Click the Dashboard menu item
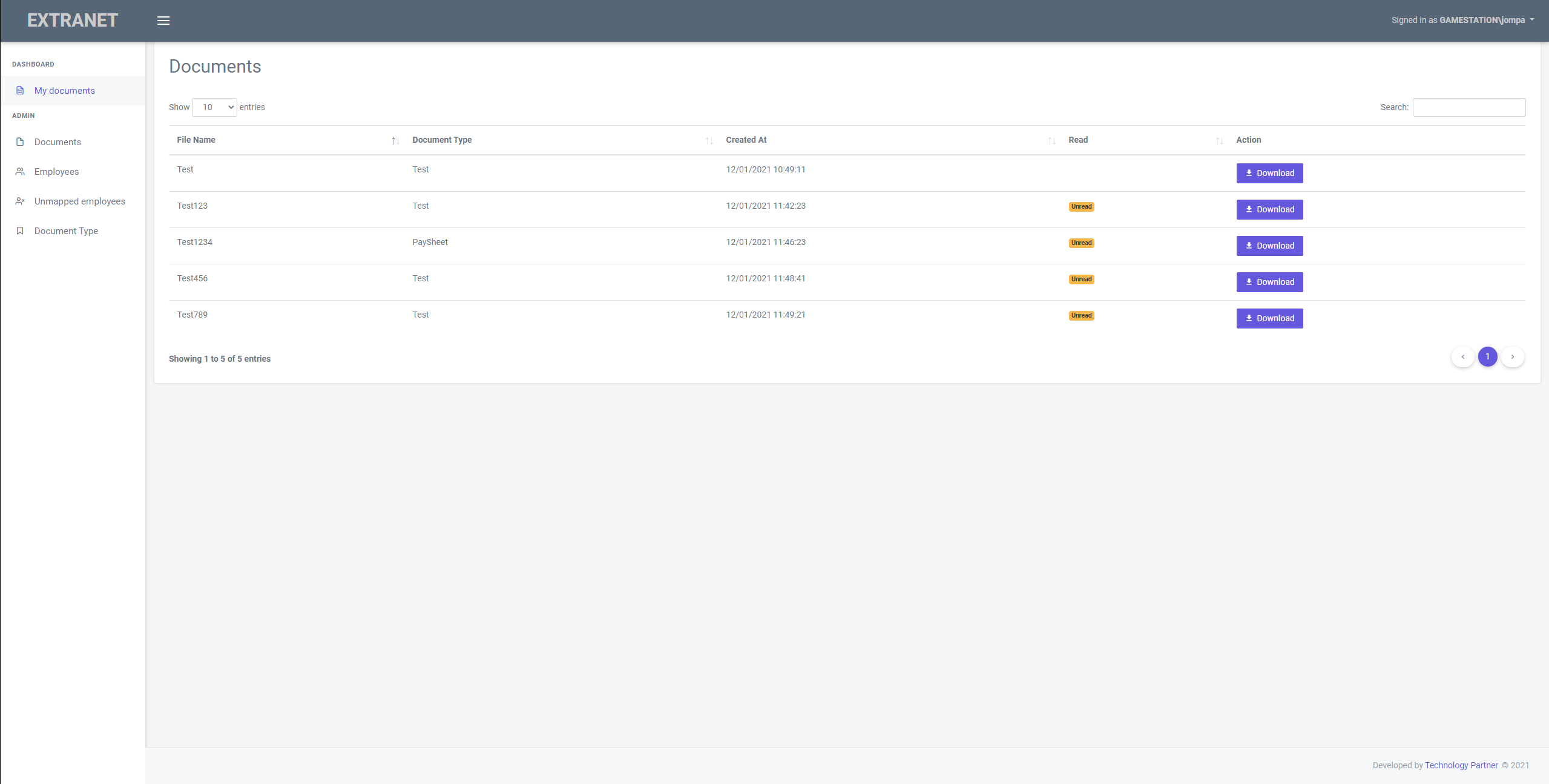This screenshot has height=784, width=1549. pos(33,64)
